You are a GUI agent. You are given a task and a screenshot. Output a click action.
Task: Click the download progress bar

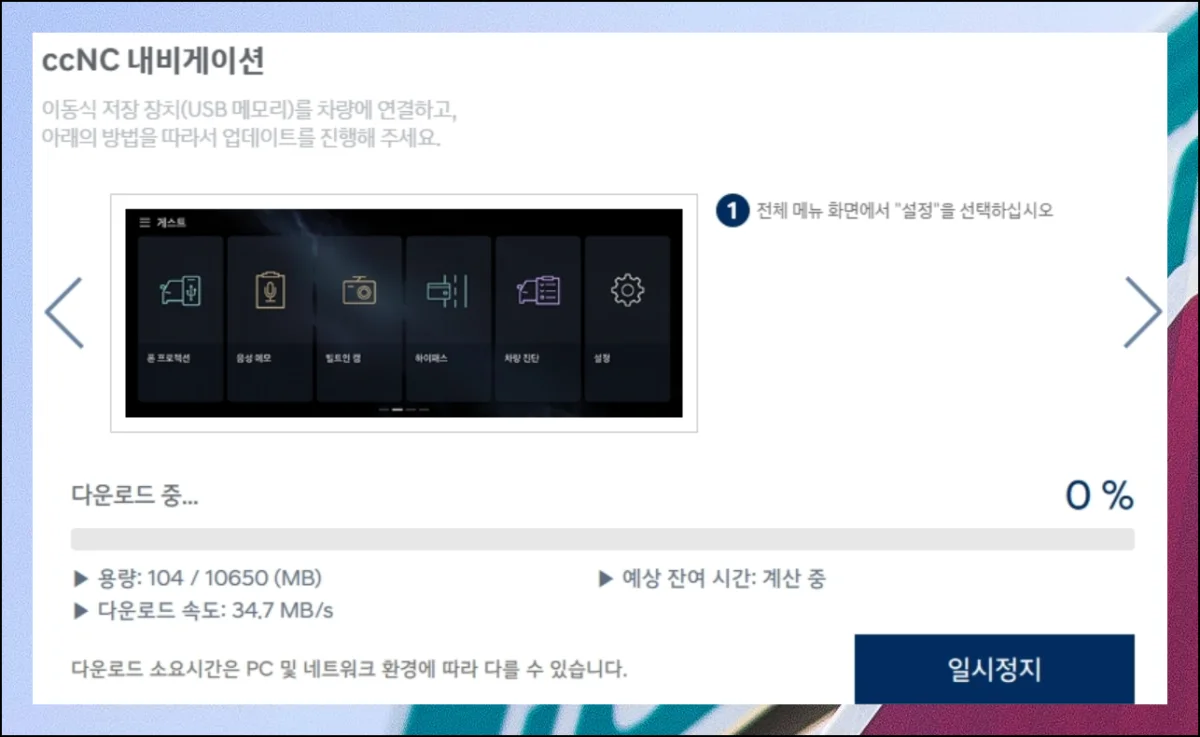click(602, 540)
